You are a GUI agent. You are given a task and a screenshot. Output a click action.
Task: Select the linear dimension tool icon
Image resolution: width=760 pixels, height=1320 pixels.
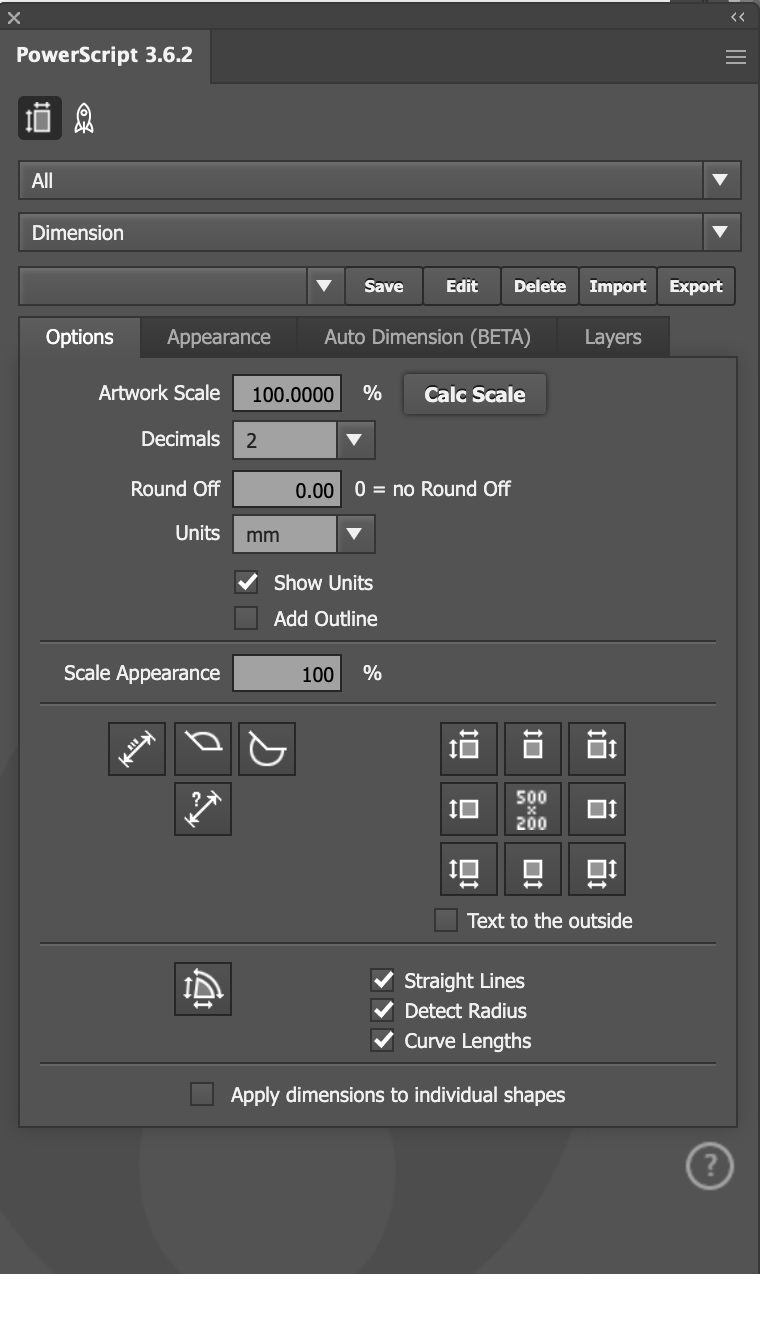tap(137, 749)
